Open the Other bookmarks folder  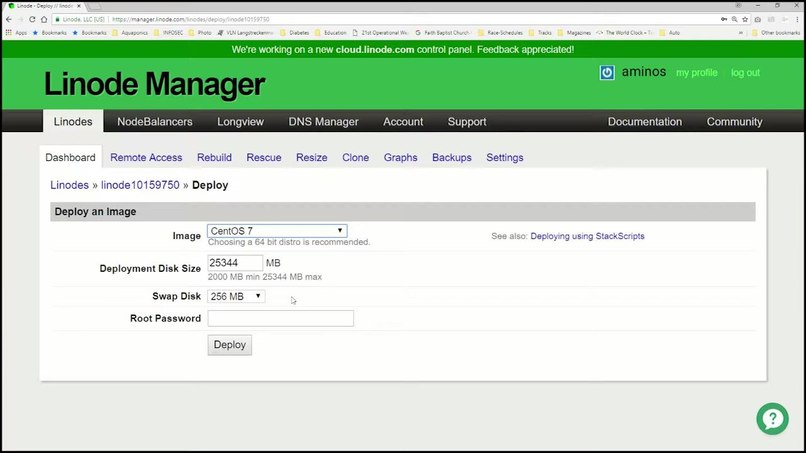(776, 32)
